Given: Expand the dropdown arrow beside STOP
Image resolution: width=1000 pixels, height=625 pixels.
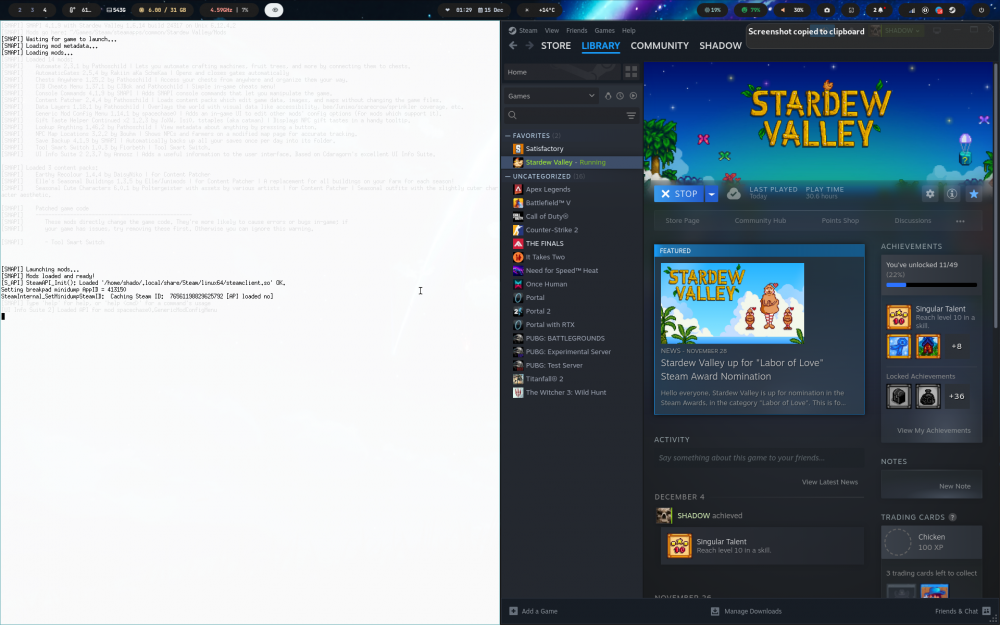Looking at the screenshot, I should [711, 194].
